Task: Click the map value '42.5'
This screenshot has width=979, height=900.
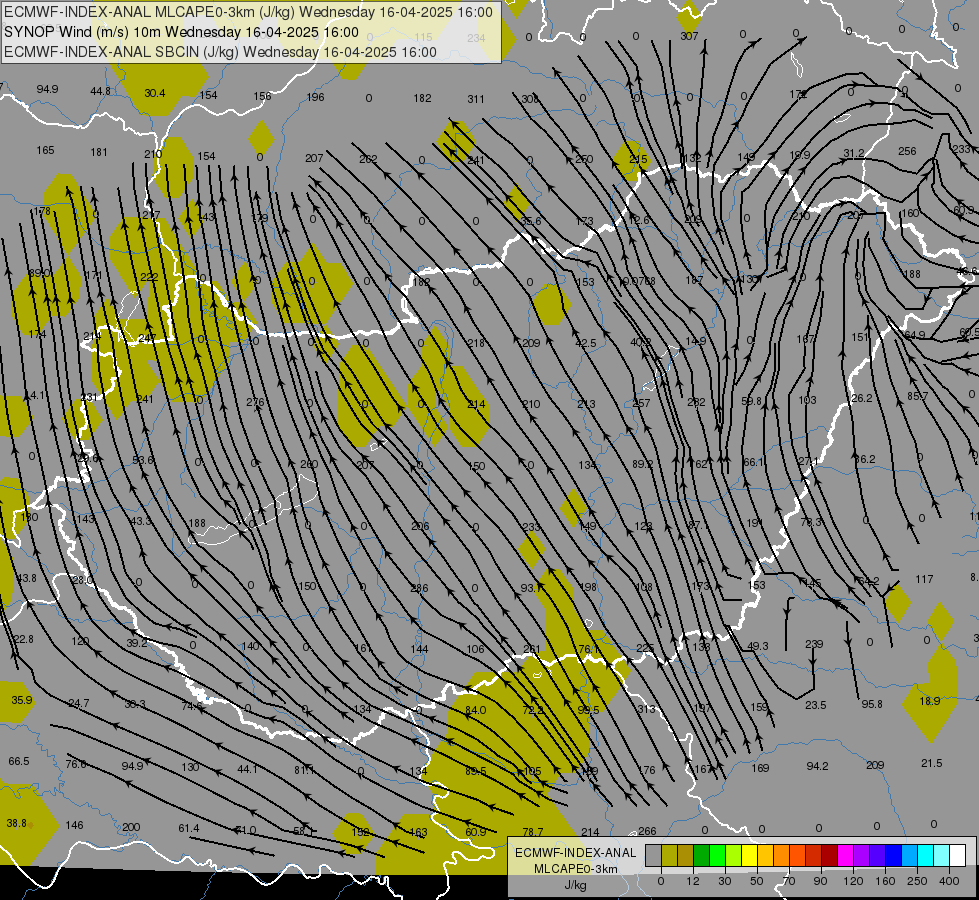Action: click(x=586, y=343)
